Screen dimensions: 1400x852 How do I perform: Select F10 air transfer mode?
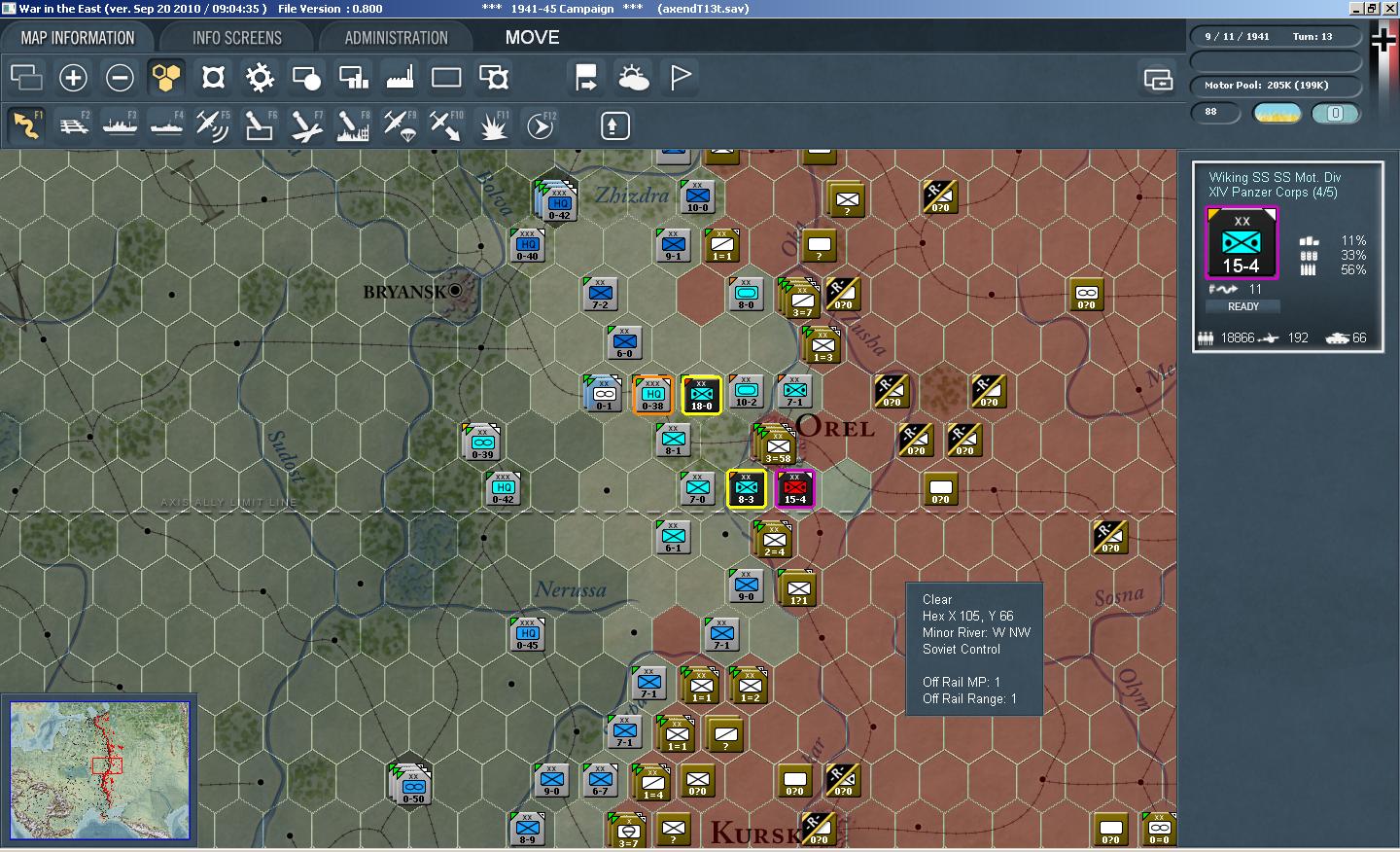point(447,124)
